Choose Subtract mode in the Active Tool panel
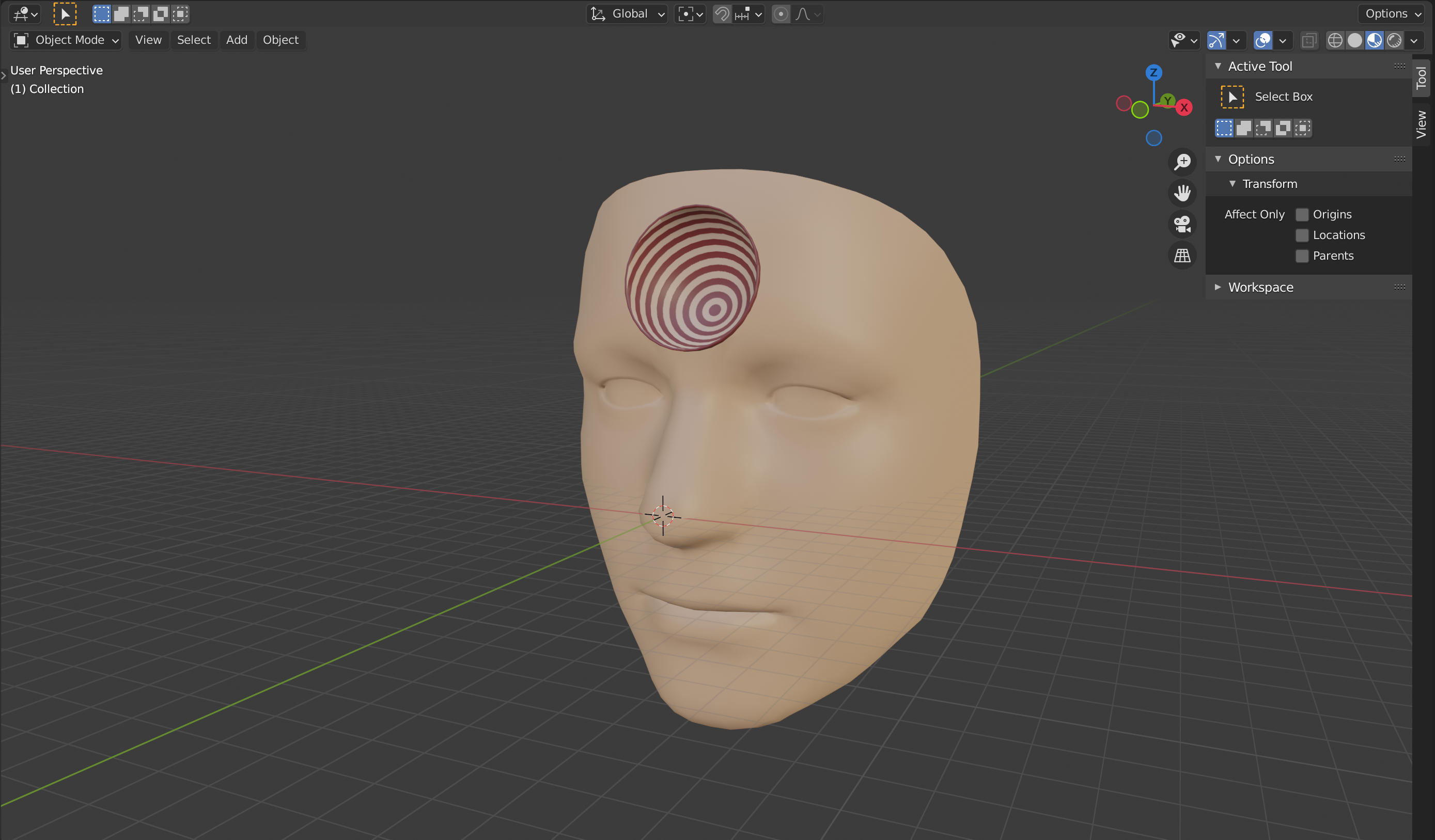 1263,128
